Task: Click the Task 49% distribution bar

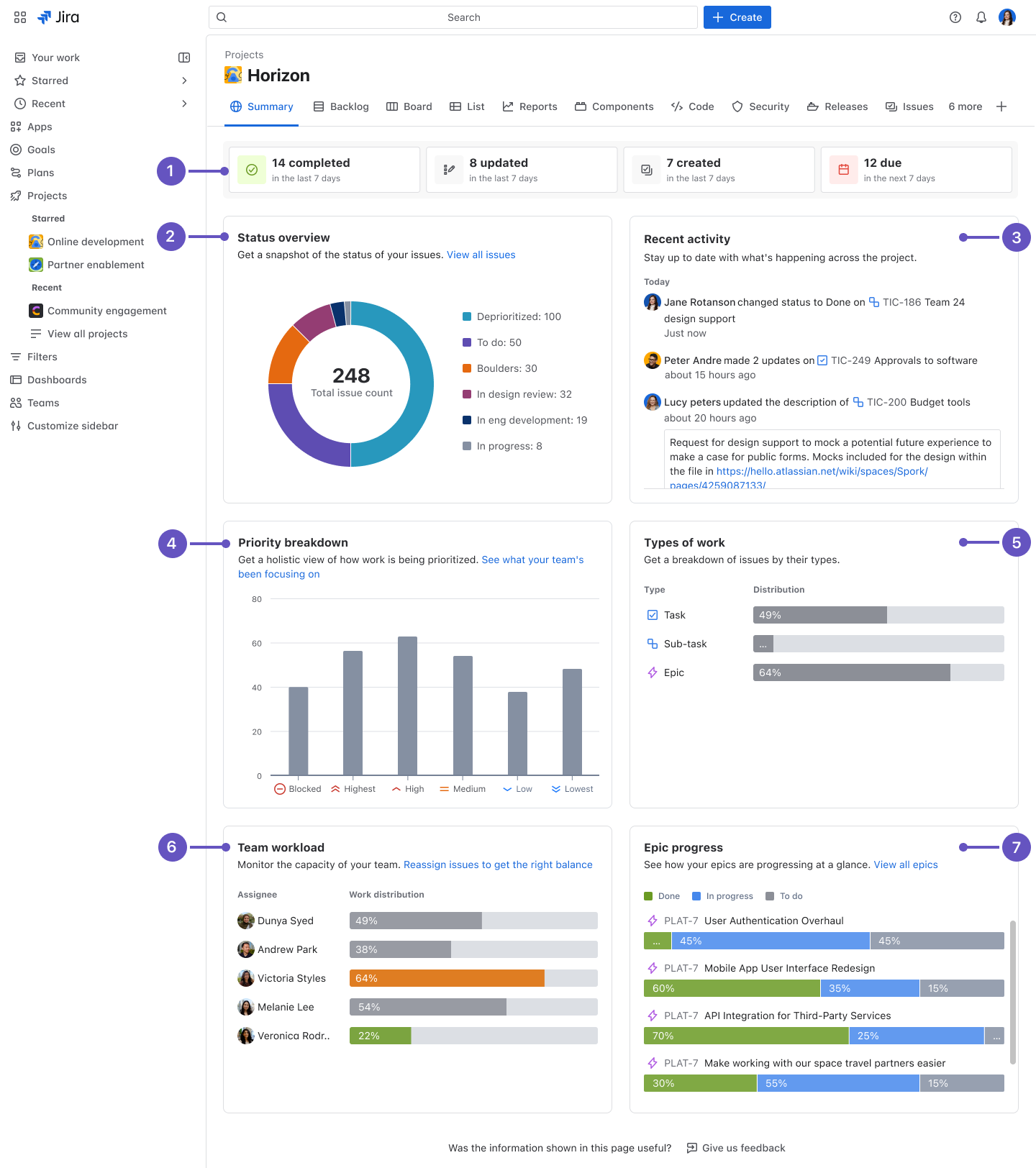Action: pos(820,615)
